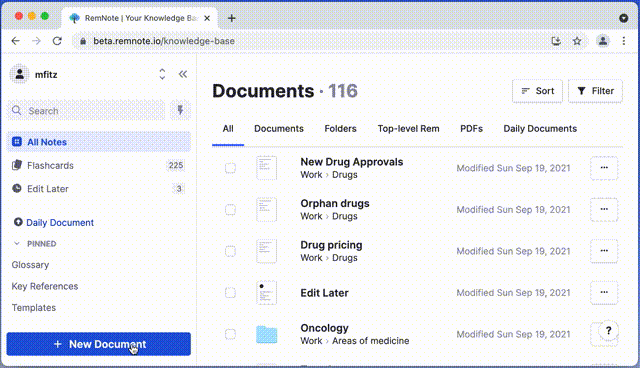640x368 pixels.
Task: Open Flashcards in the sidebar
Action: (99, 165)
